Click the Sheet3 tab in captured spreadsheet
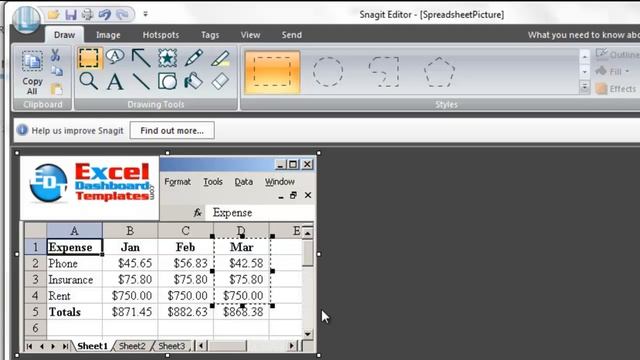 (x=171, y=346)
